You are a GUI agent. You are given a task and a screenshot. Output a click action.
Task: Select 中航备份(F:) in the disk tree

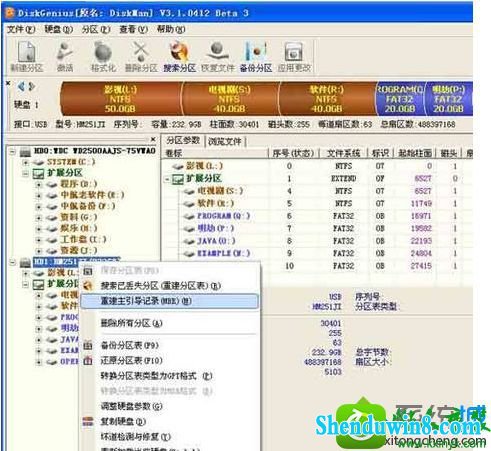click(x=88, y=206)
